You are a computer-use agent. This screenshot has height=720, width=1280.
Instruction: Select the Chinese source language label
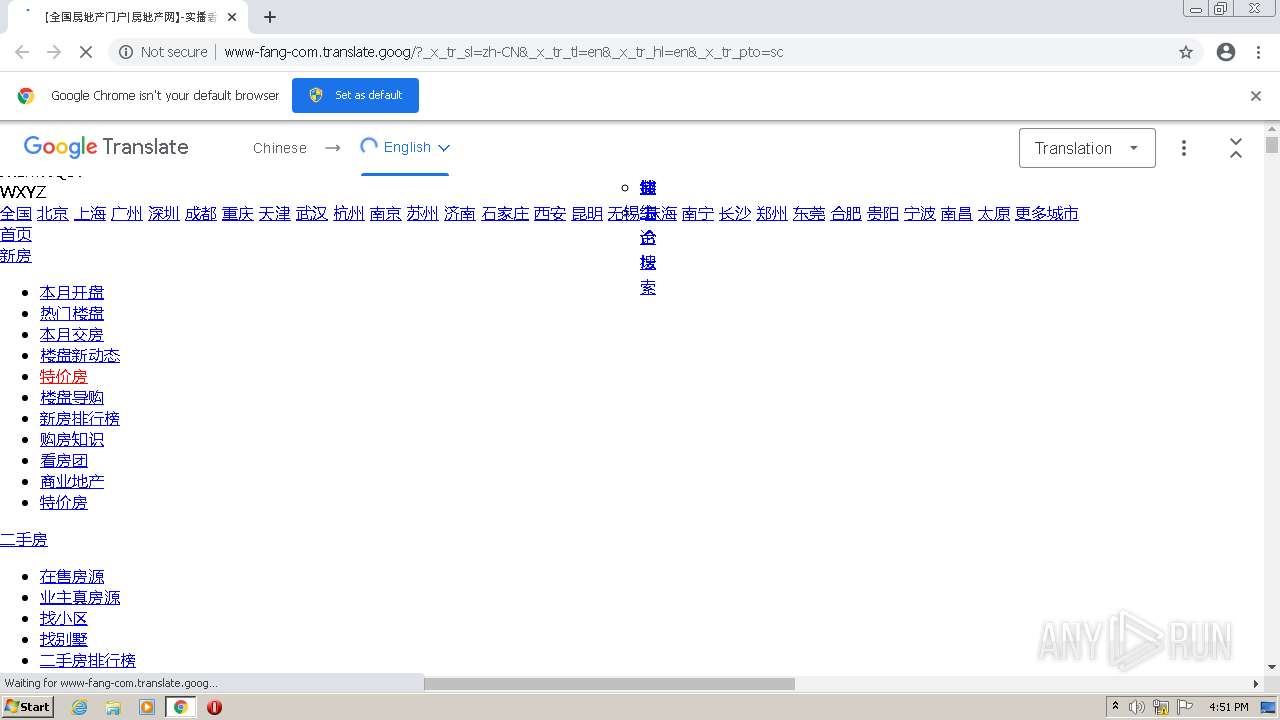tap(280, 148)
